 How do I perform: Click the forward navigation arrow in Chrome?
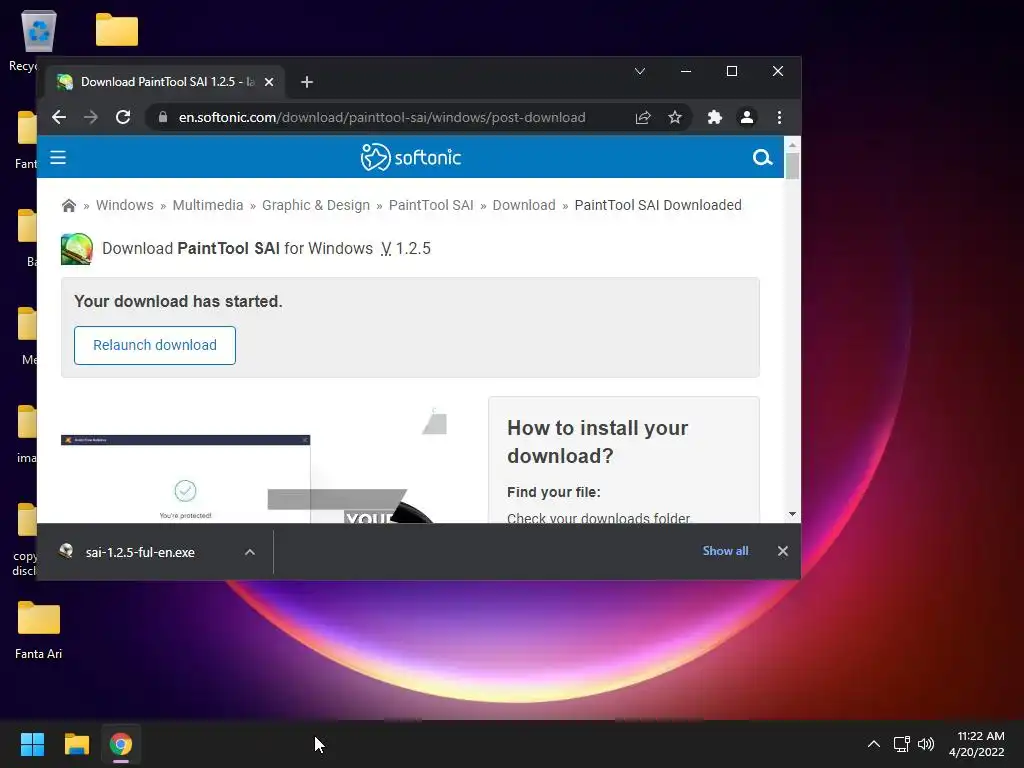(91, 118)
